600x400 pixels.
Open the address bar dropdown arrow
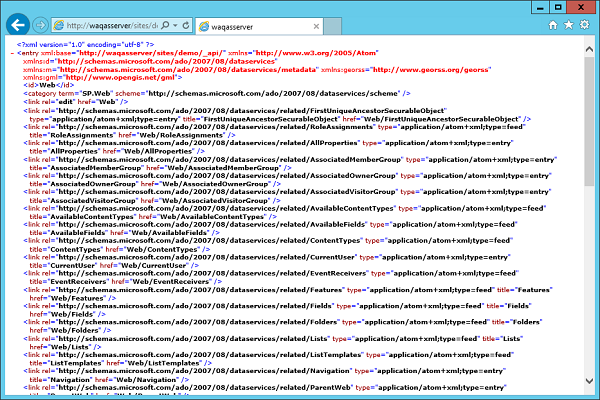pyautogui.click(x=175, y=25)
